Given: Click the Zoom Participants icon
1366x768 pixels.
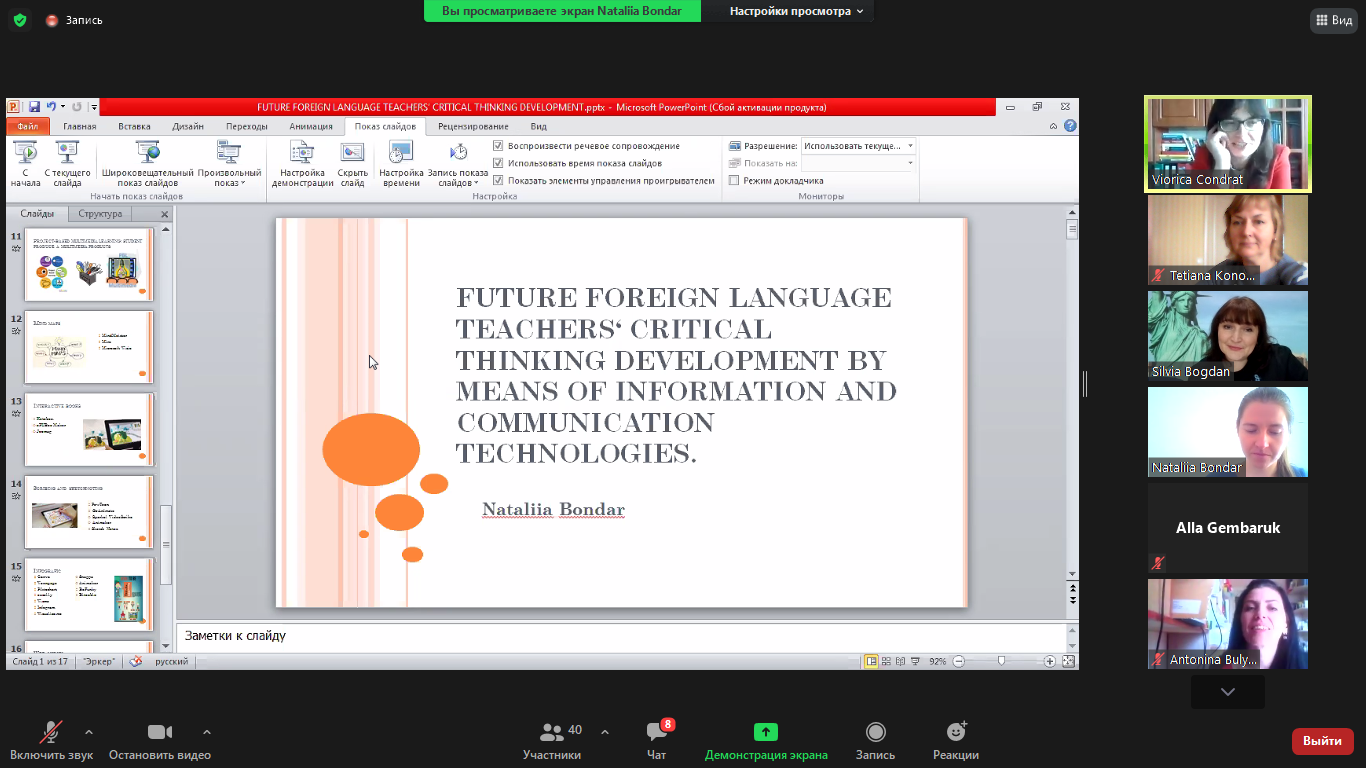Looking at the screenshot, I should point(551,733).
